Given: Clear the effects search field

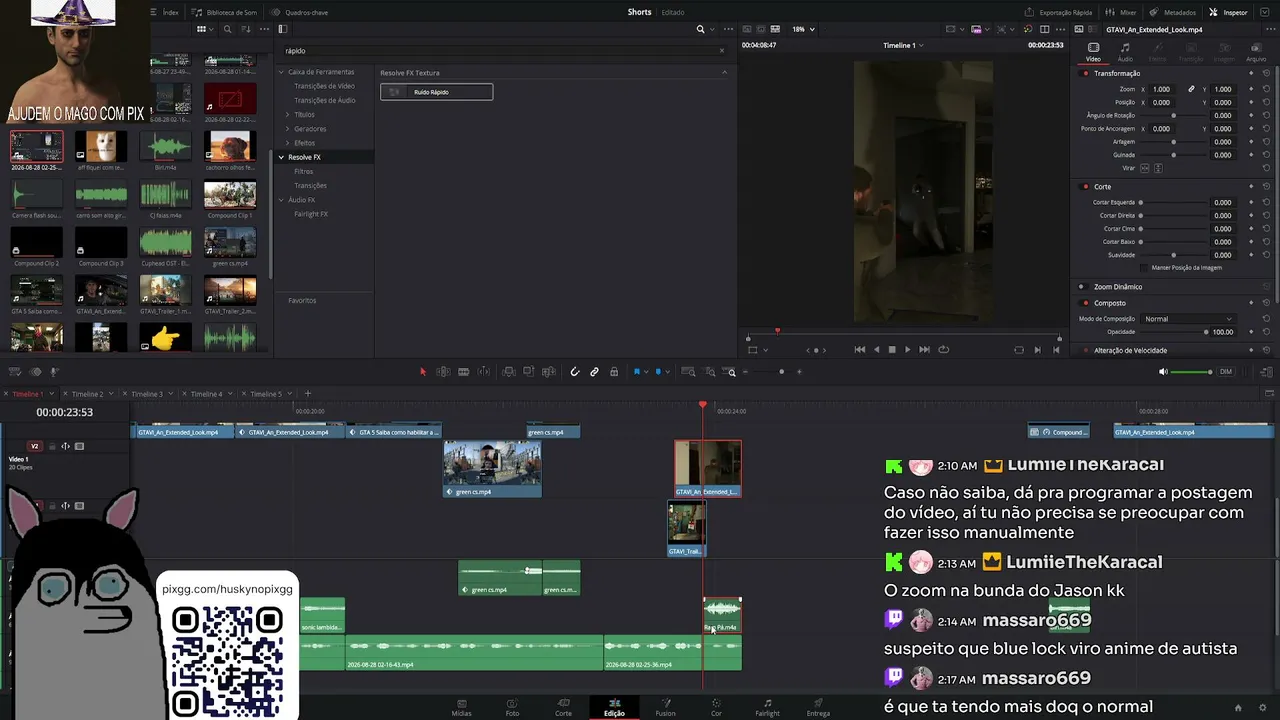Looking at the screenshot, I should (722, 51).
